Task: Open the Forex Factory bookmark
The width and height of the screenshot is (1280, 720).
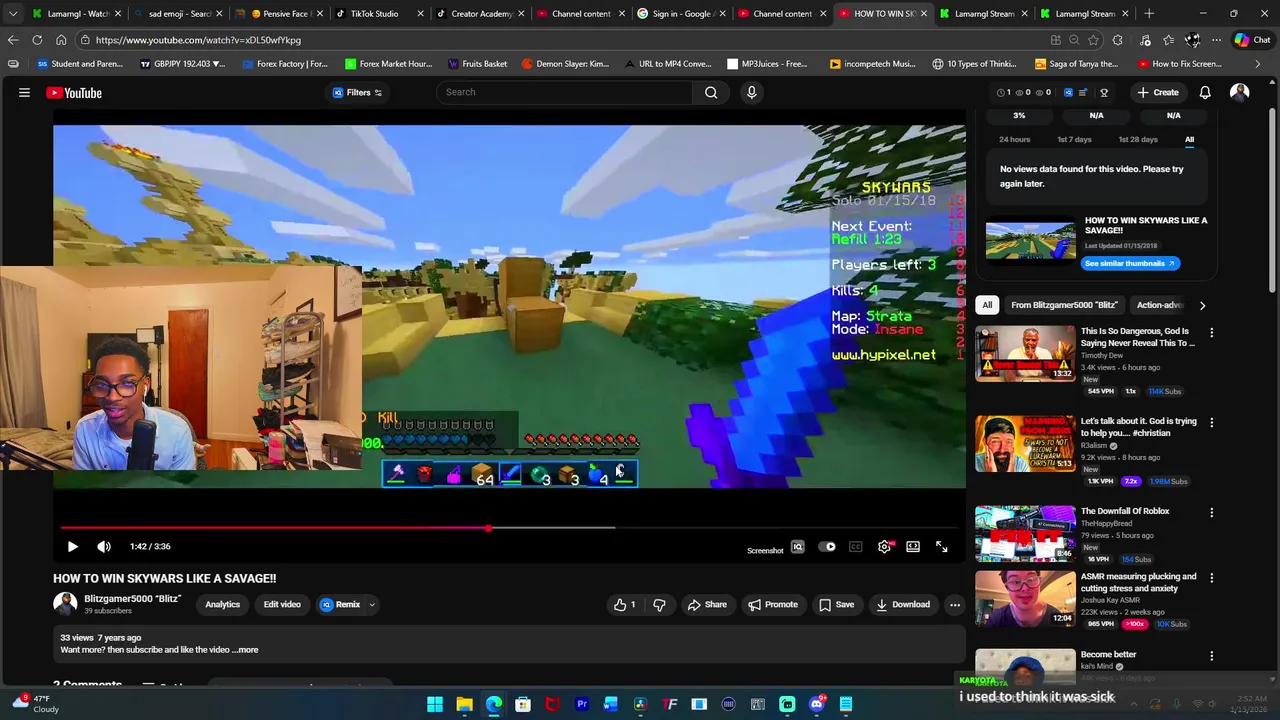Action: coord(284,64)
